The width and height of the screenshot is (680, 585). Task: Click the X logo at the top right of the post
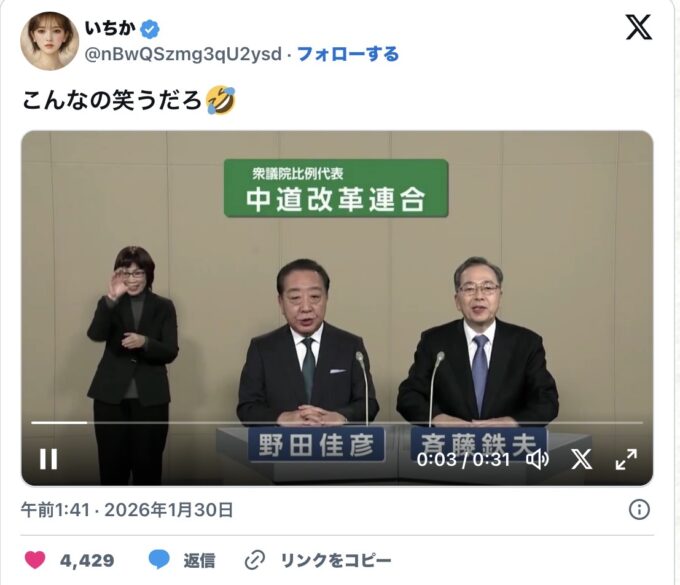point(638,27)
